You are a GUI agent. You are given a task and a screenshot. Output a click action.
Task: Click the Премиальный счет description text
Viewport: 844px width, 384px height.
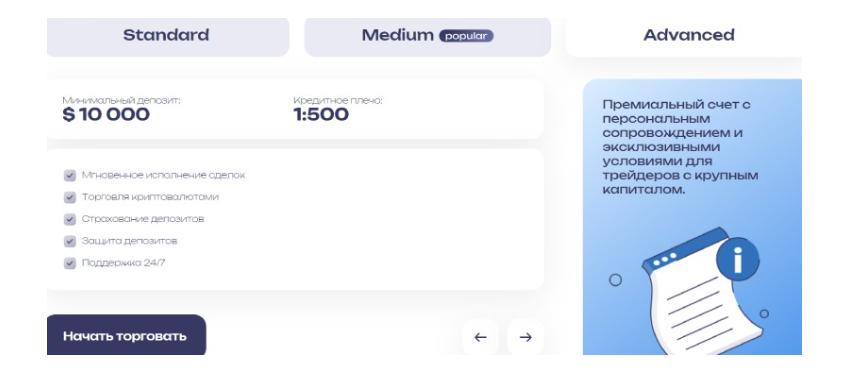point(680,146)
